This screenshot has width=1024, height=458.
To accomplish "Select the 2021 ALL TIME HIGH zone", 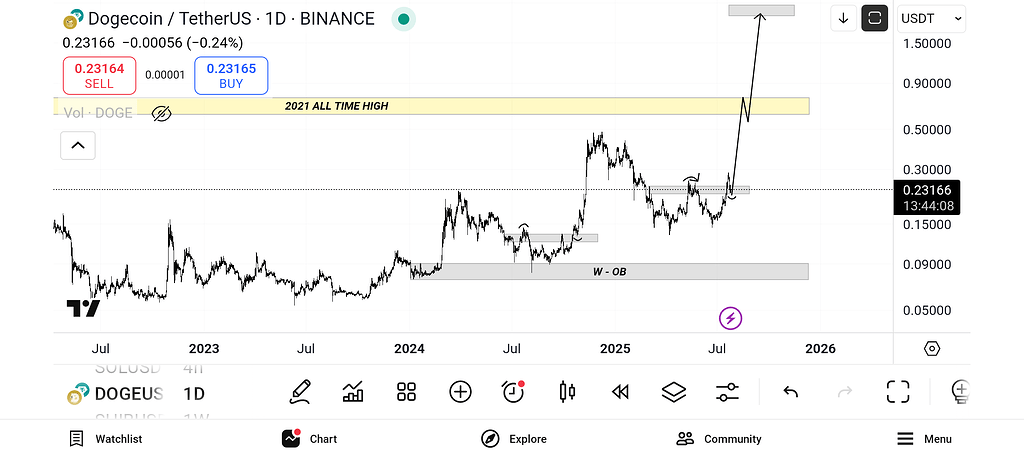I will pyautogui.click(x=431, y=106).
